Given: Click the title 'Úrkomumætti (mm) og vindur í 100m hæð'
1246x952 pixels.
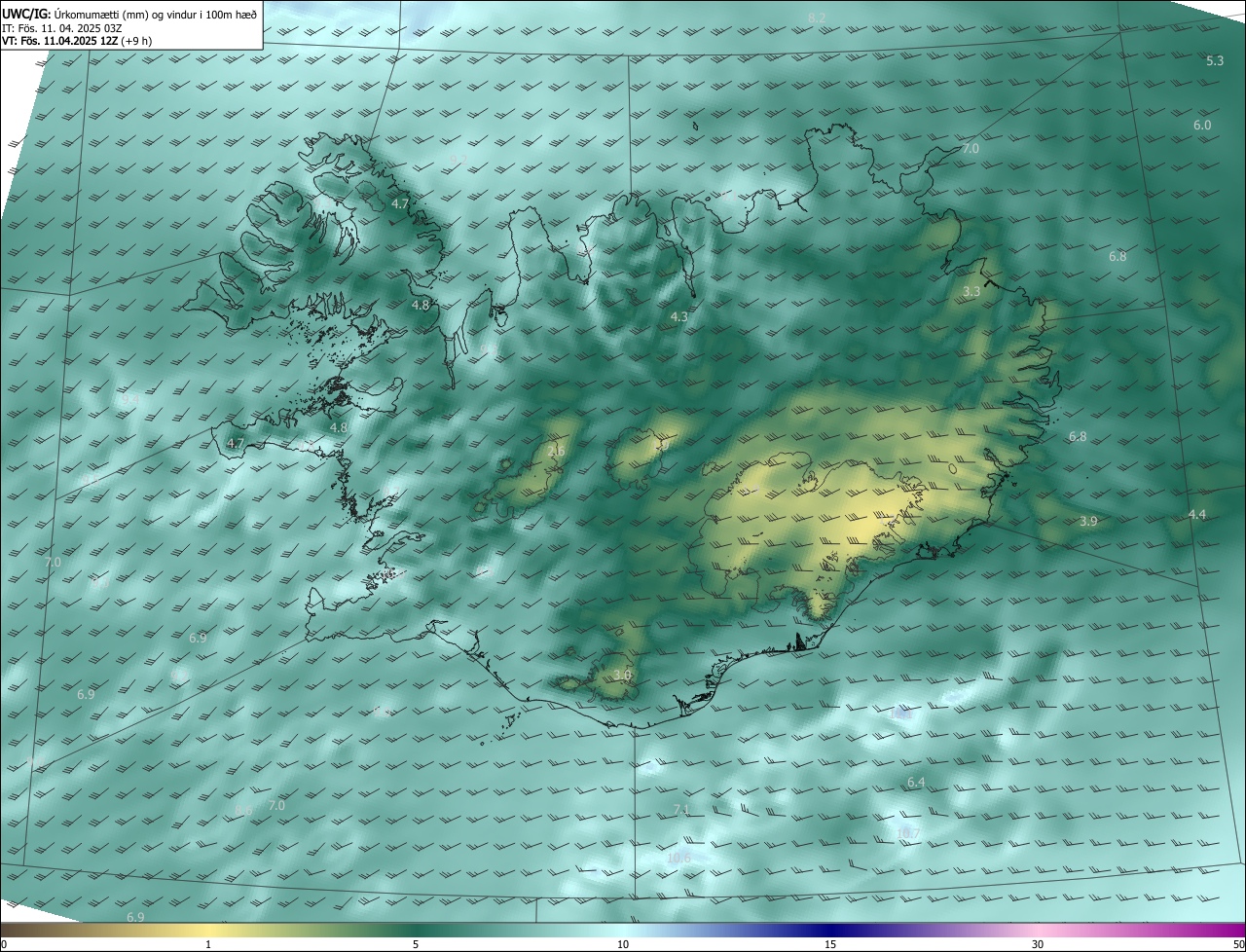Looking at the screenshot, I should tap(154, 14).
